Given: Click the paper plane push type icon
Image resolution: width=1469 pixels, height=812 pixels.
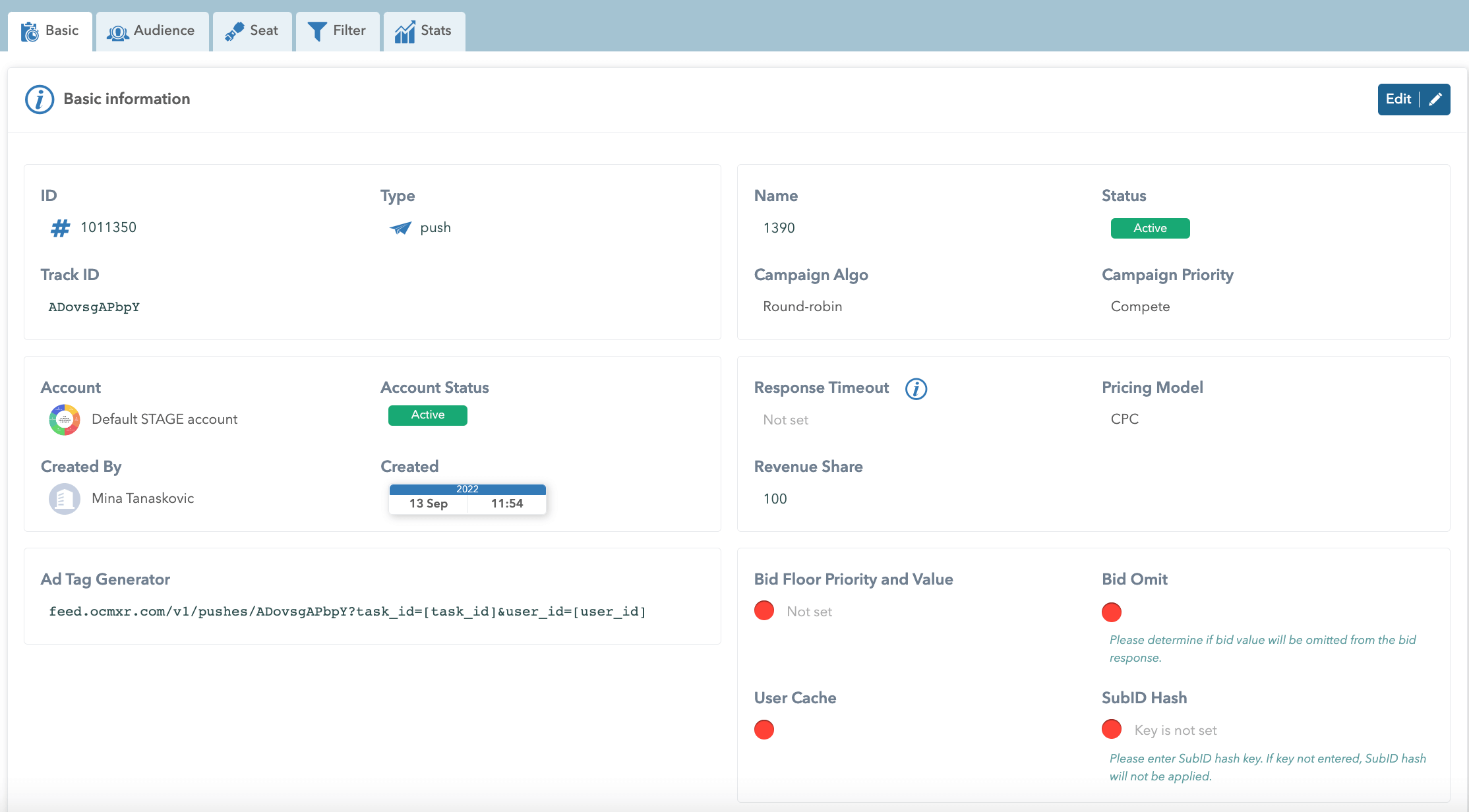Looking at the screenshot, I should (400, 228).
